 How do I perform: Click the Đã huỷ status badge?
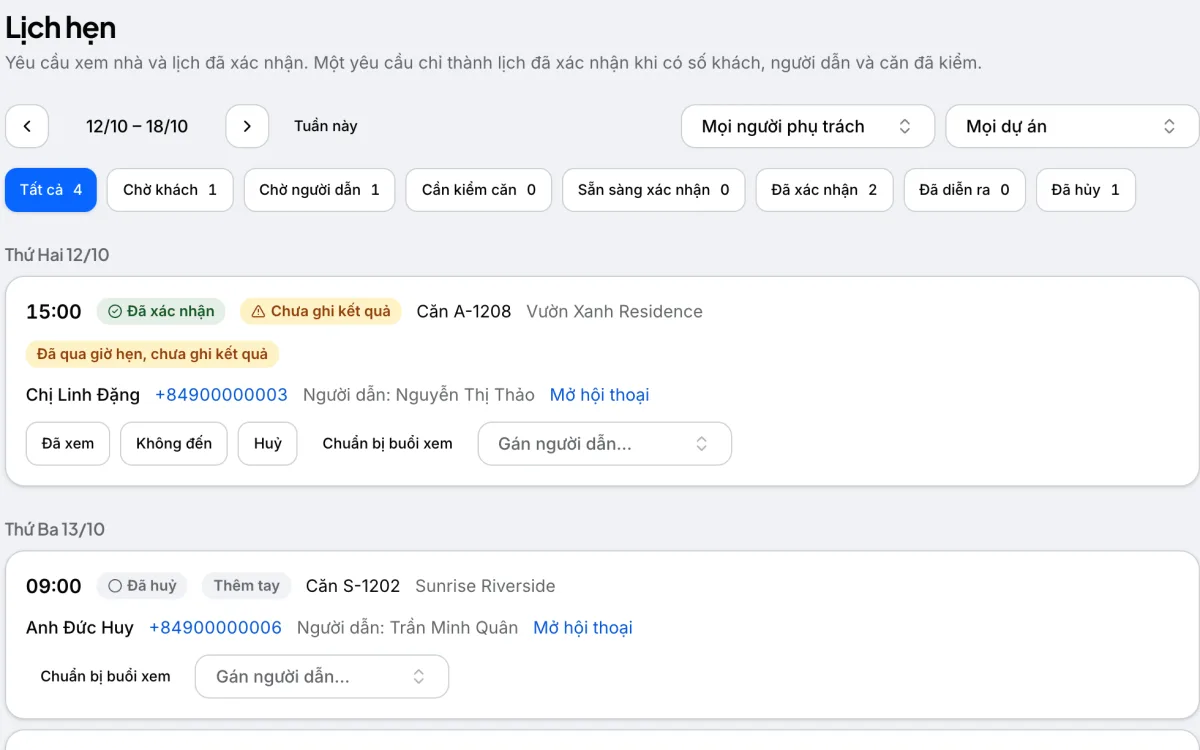pyautogui.click(x=142, y=586)
